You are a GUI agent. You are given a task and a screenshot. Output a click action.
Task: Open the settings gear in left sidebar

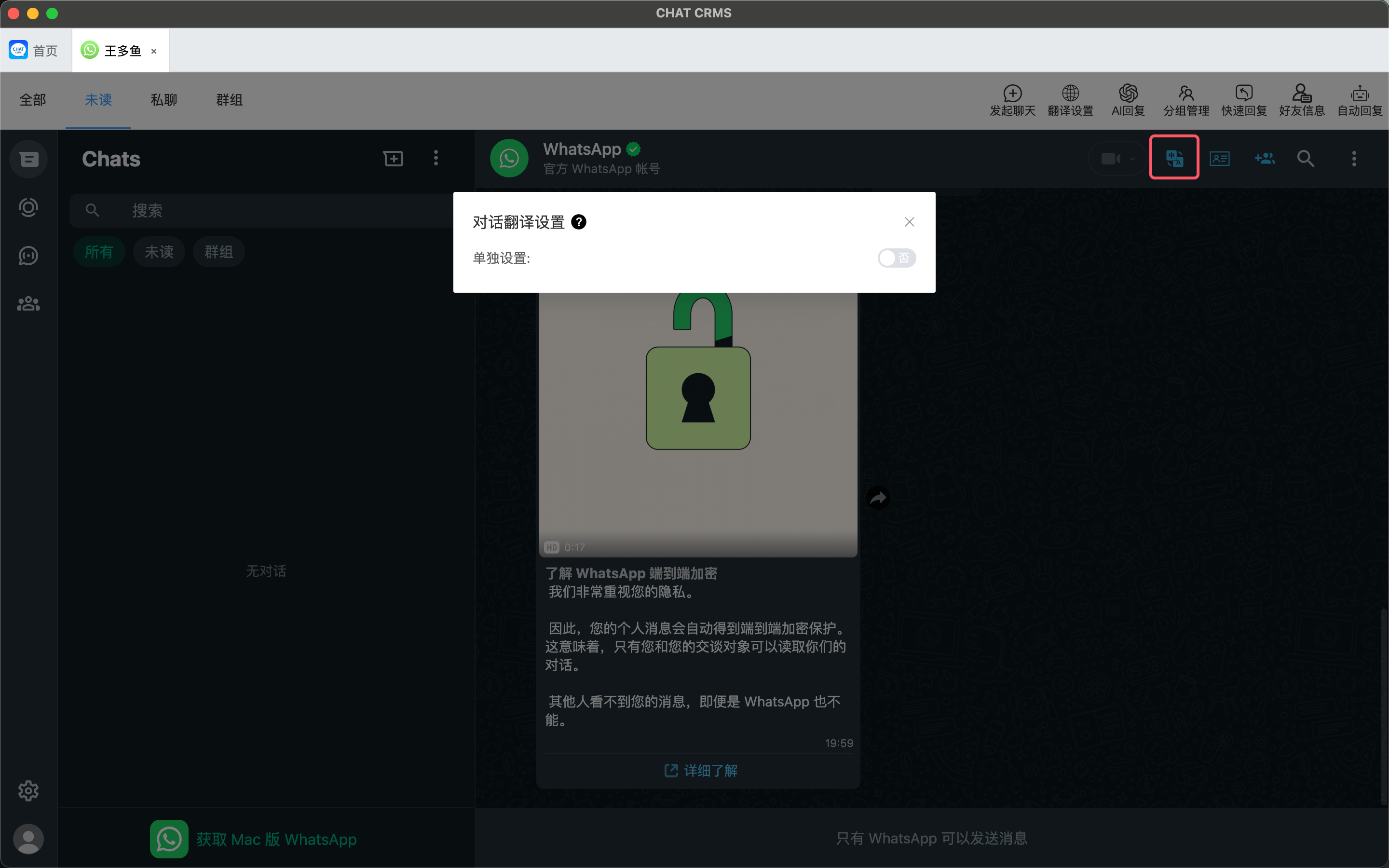tap(29, 791)
